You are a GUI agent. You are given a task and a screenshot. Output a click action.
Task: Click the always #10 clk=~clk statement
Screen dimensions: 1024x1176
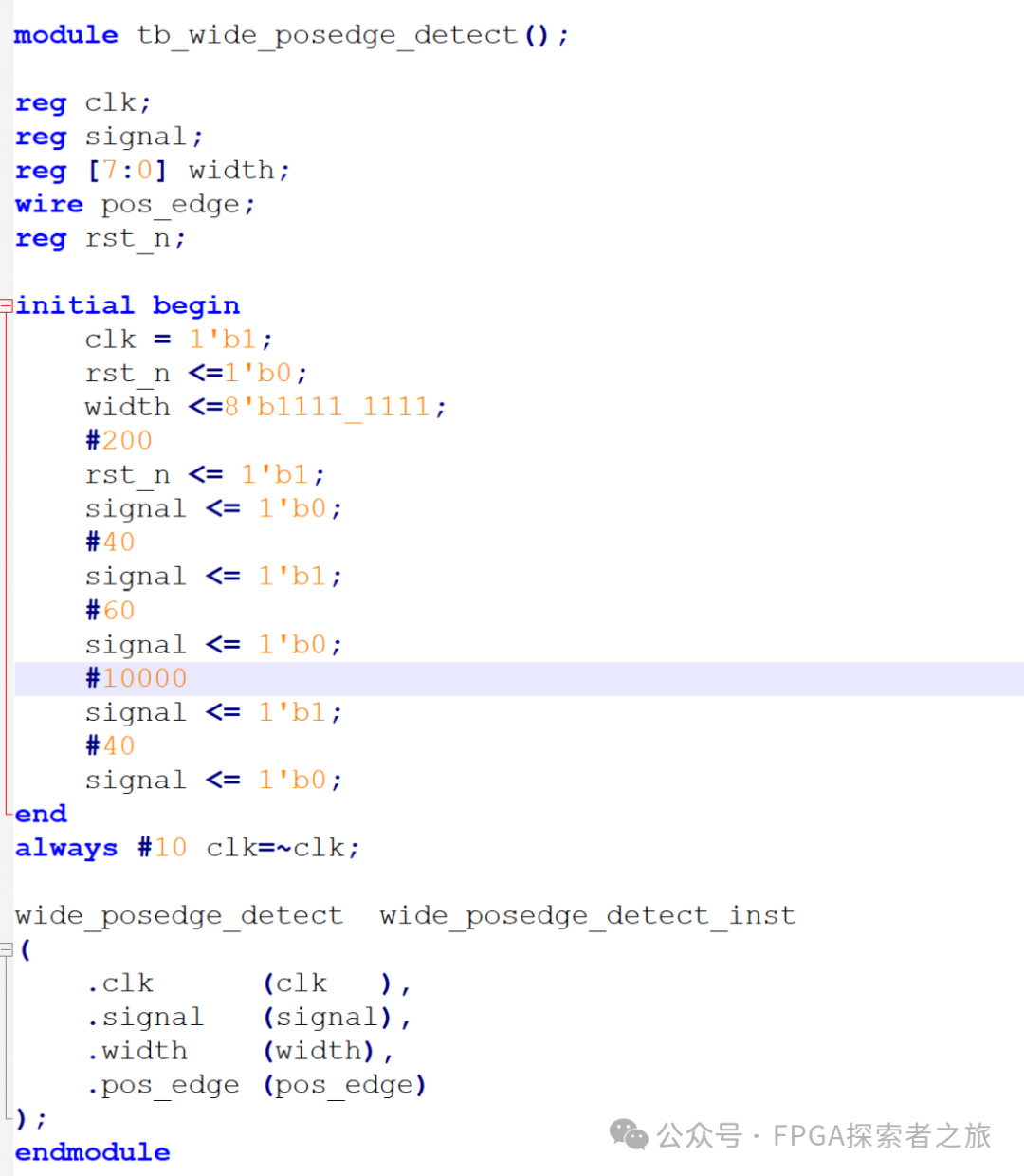pos(187,848)
